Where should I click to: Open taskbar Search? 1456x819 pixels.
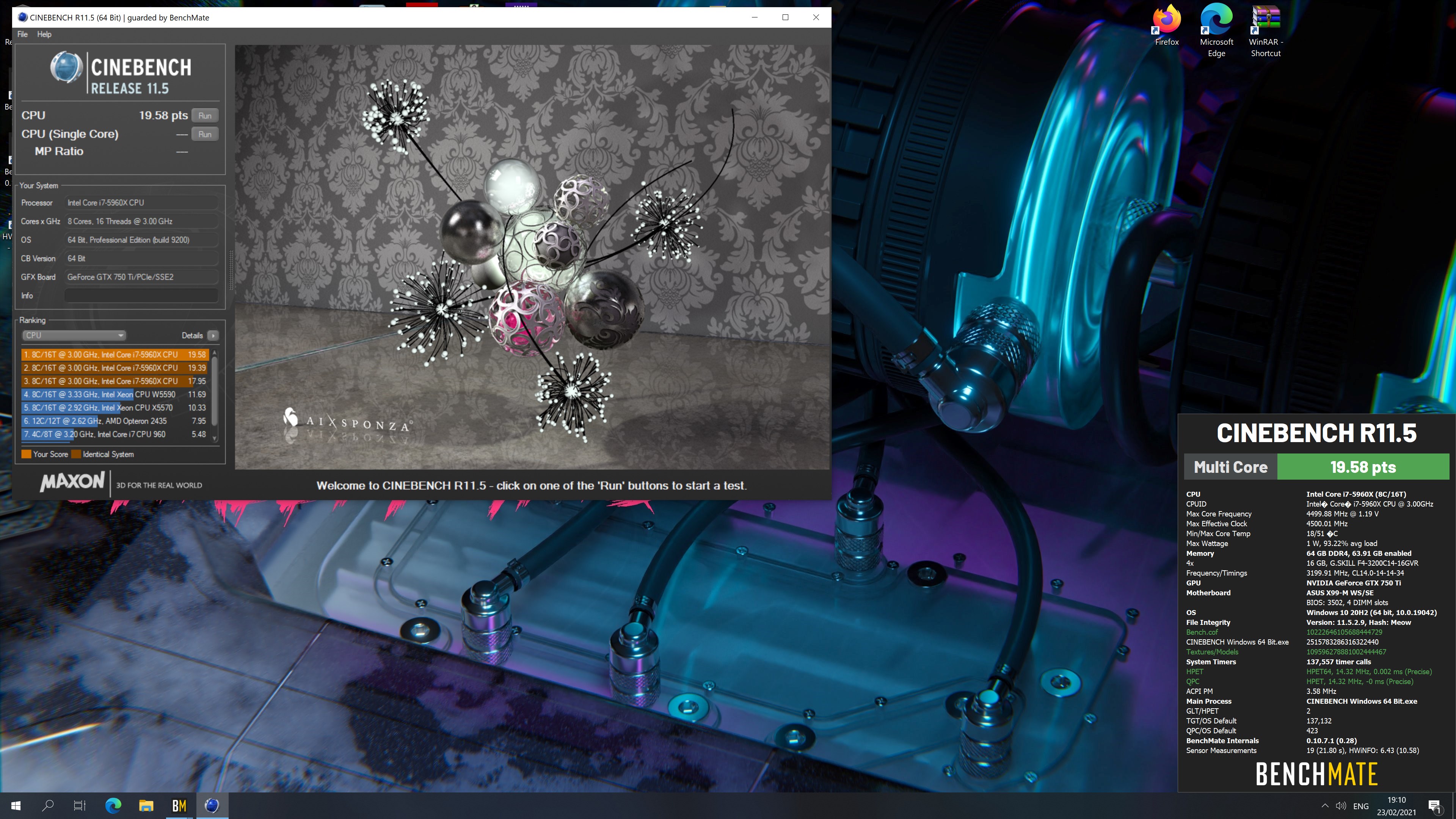[48, 805]
